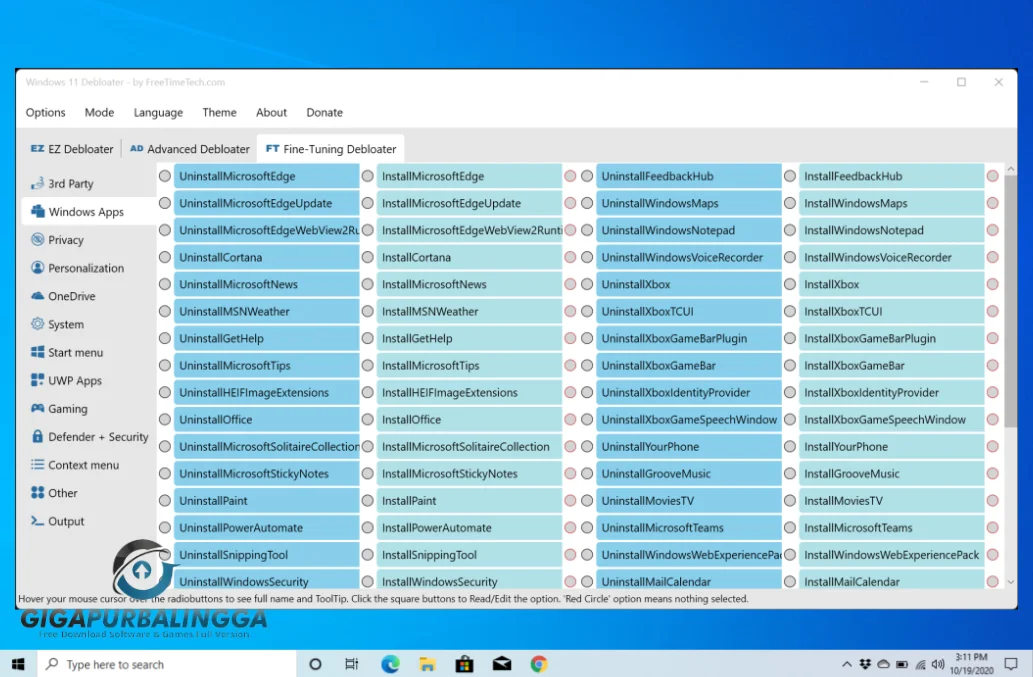The width and height of the screenshot is (1033, 677).
Task: Select red circle option in the InstallFeedbackHub row
Action: pos(992,176)
